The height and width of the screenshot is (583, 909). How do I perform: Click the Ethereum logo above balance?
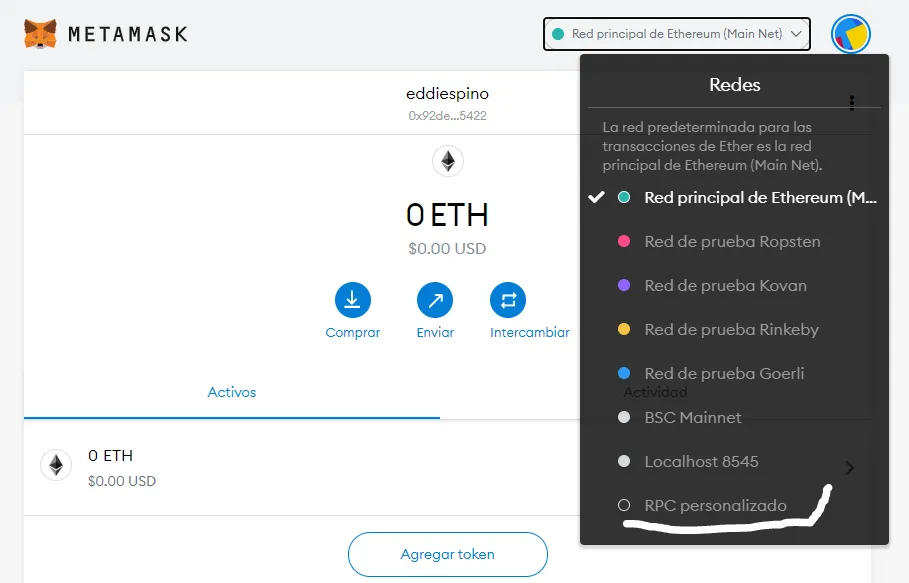pyautogui.click(x=448, y=161)
